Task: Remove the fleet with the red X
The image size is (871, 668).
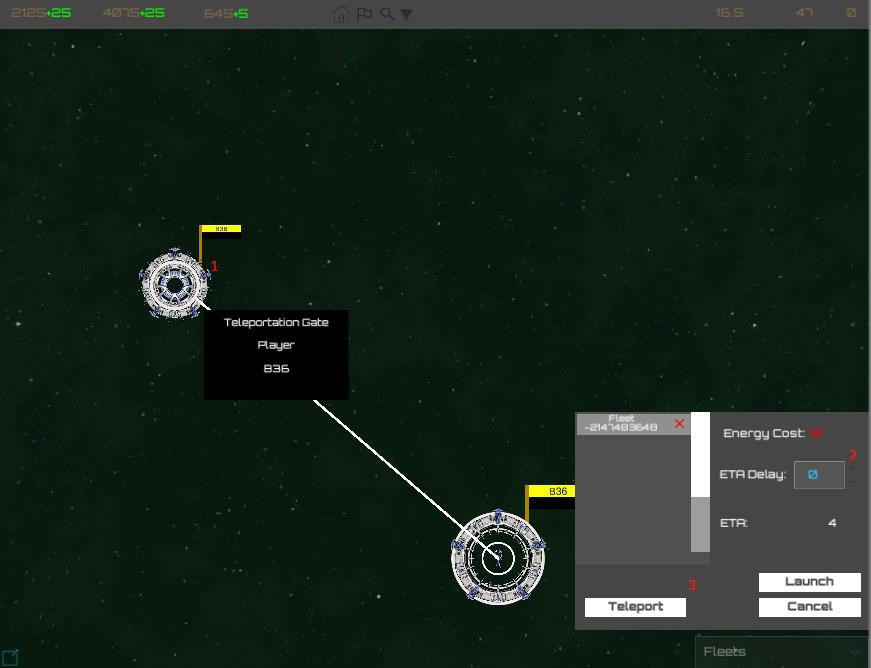Action: point(679,424)
